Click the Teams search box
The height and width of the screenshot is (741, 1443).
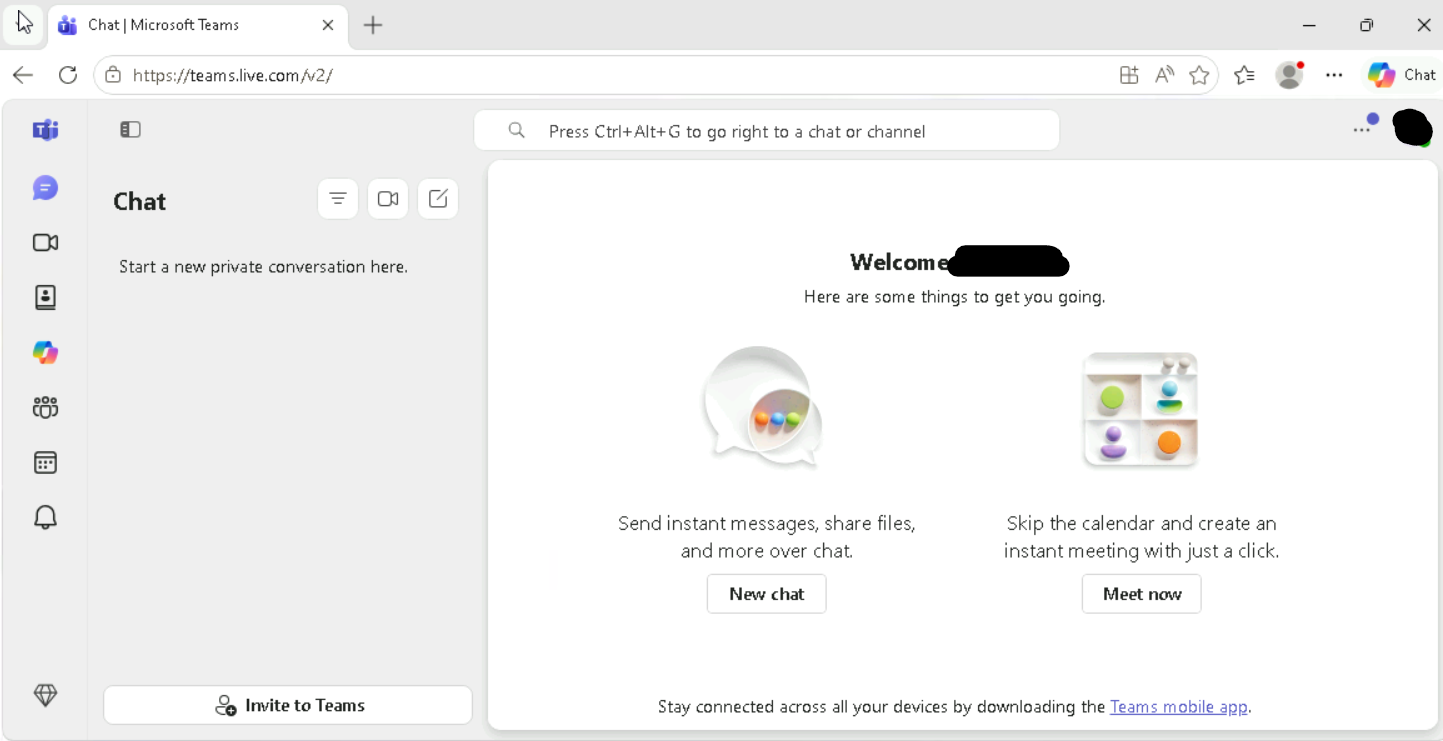coord(767,131)
